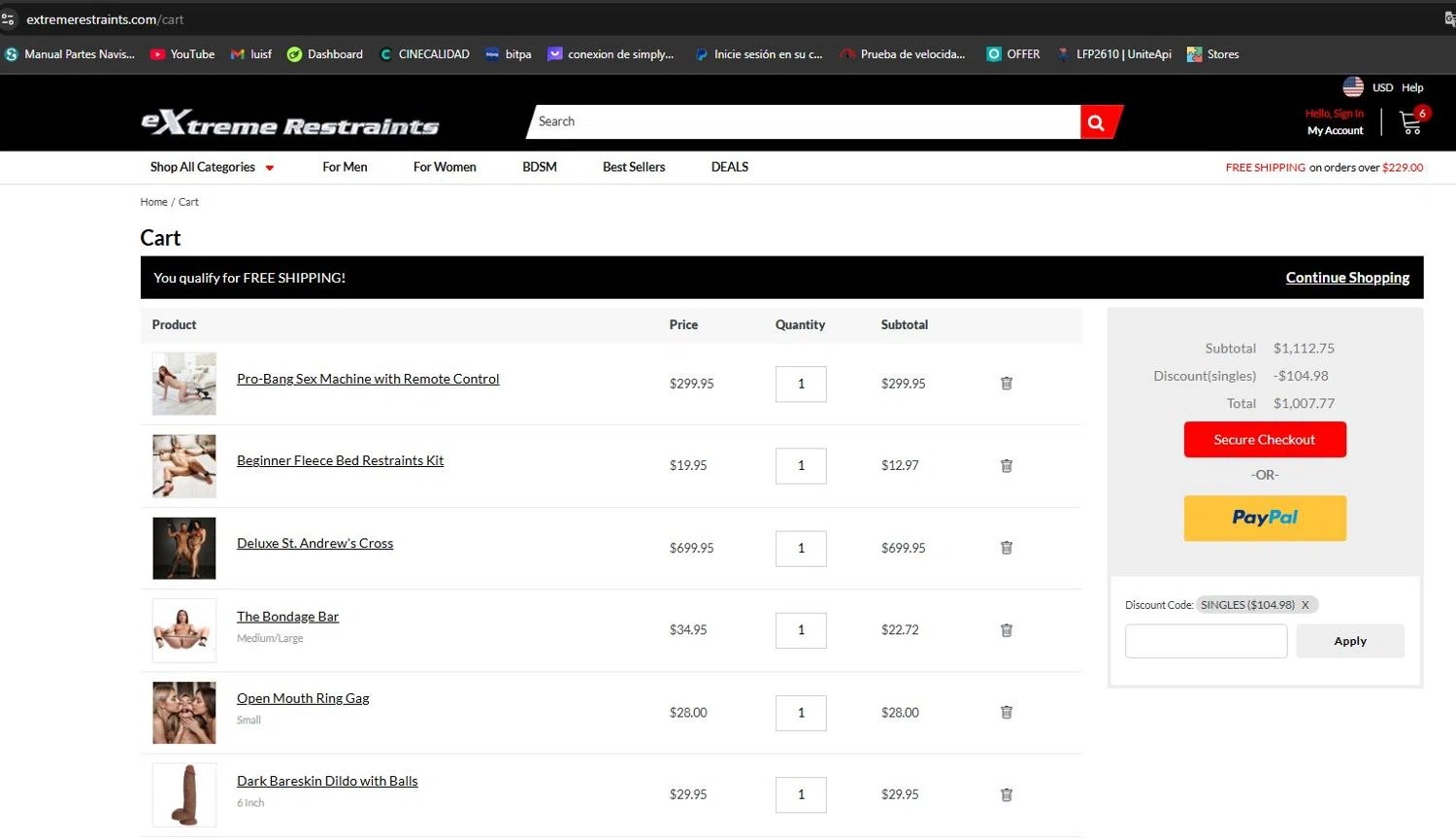Open the shopping cart icon
The width and height of the screenshot is (1456, 840).
pyautogui.click(x=1410, y=122)
